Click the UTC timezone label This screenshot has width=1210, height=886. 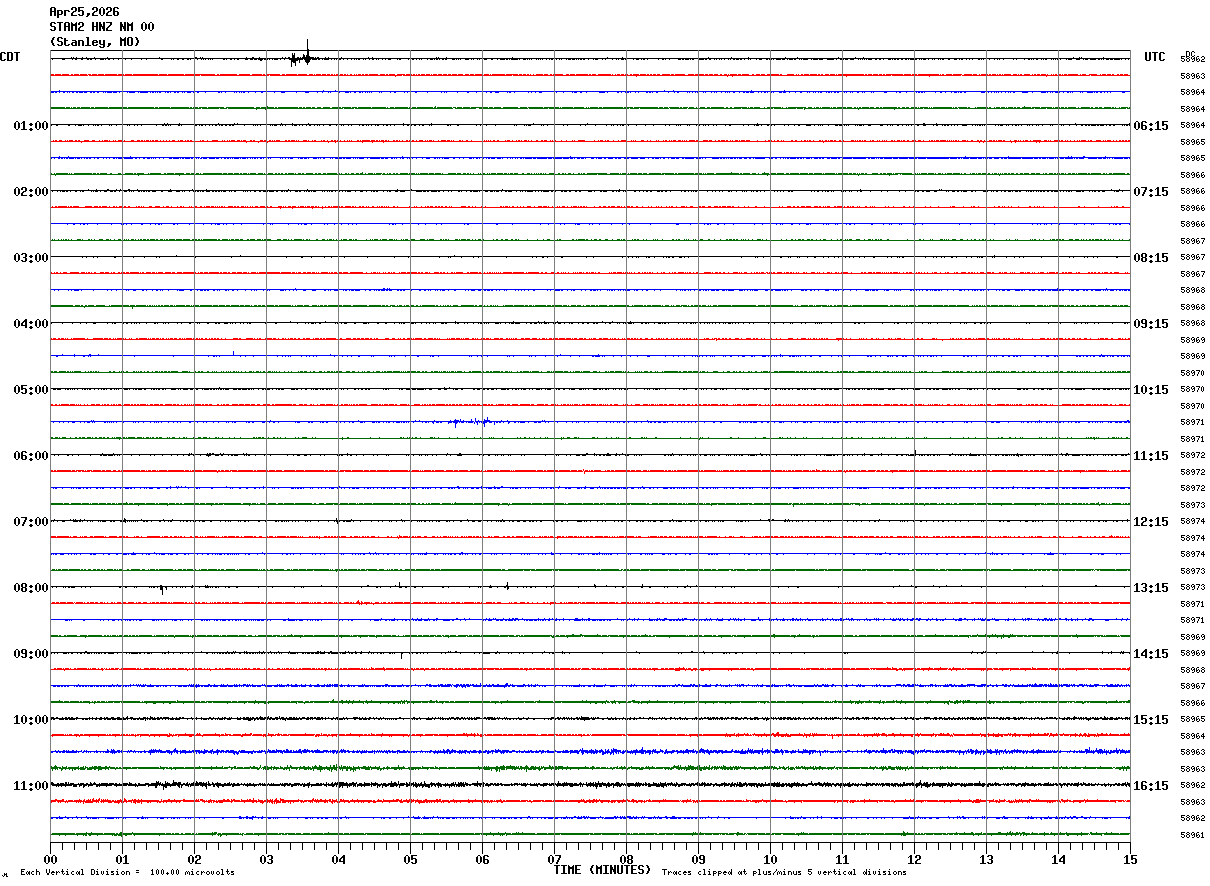(x=1155, y=57)
